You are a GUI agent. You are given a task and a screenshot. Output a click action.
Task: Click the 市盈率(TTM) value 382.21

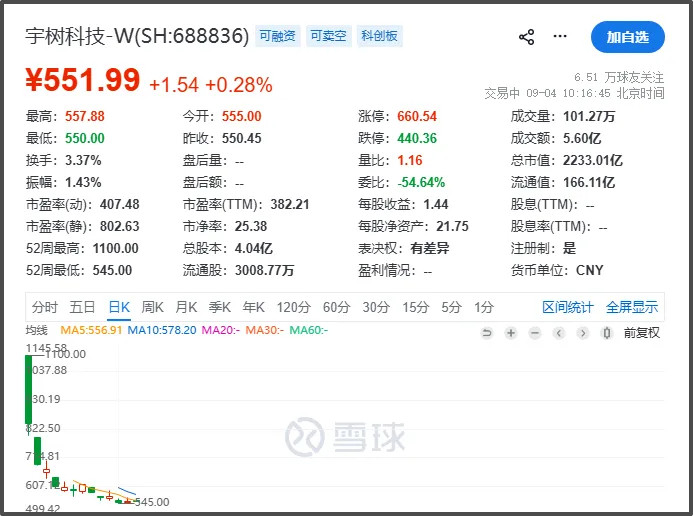(290, 204)
